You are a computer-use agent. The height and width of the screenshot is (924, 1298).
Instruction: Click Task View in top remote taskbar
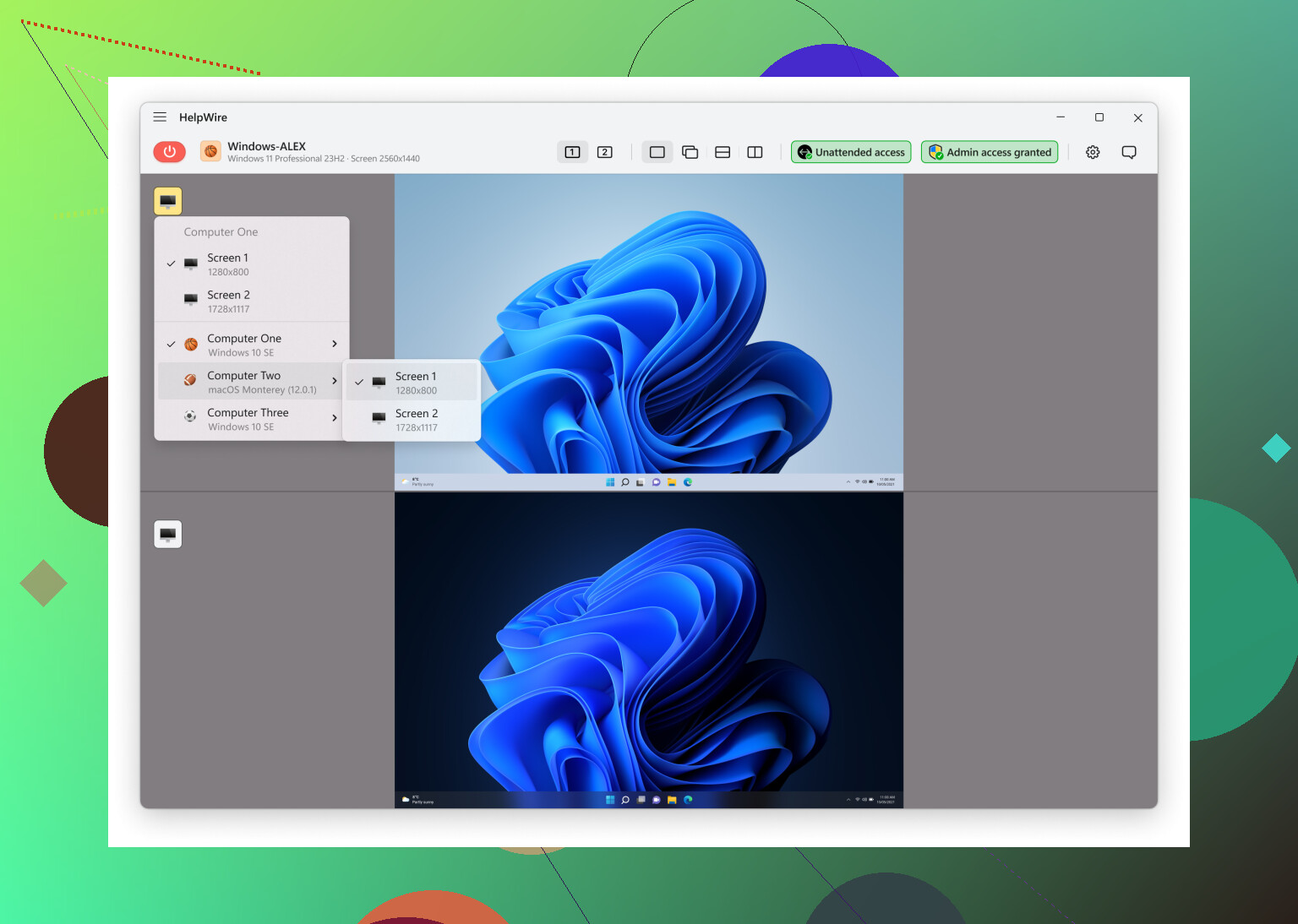click(641, 482)
